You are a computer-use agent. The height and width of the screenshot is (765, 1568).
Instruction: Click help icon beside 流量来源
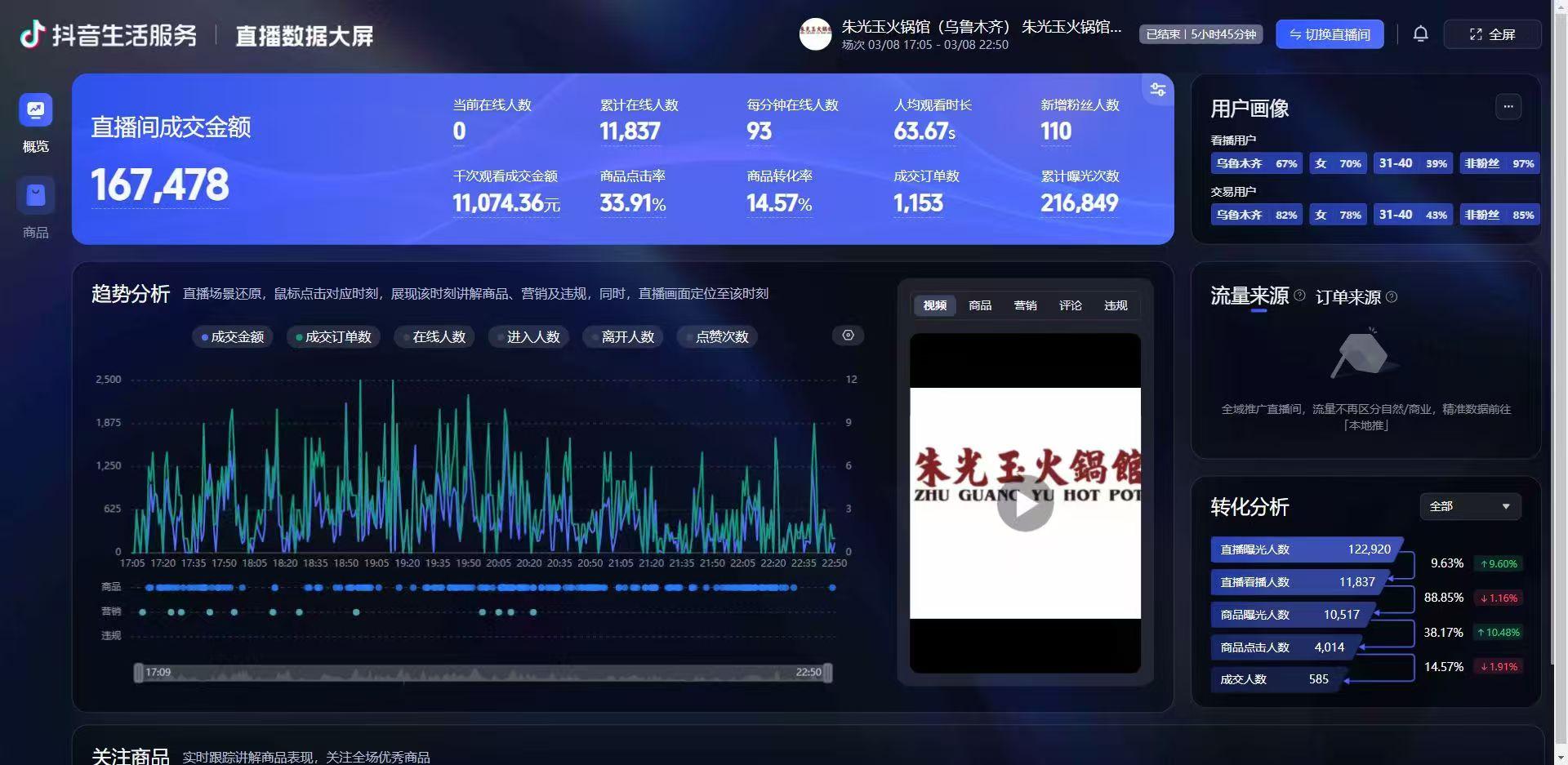[x=1299, y=296]
